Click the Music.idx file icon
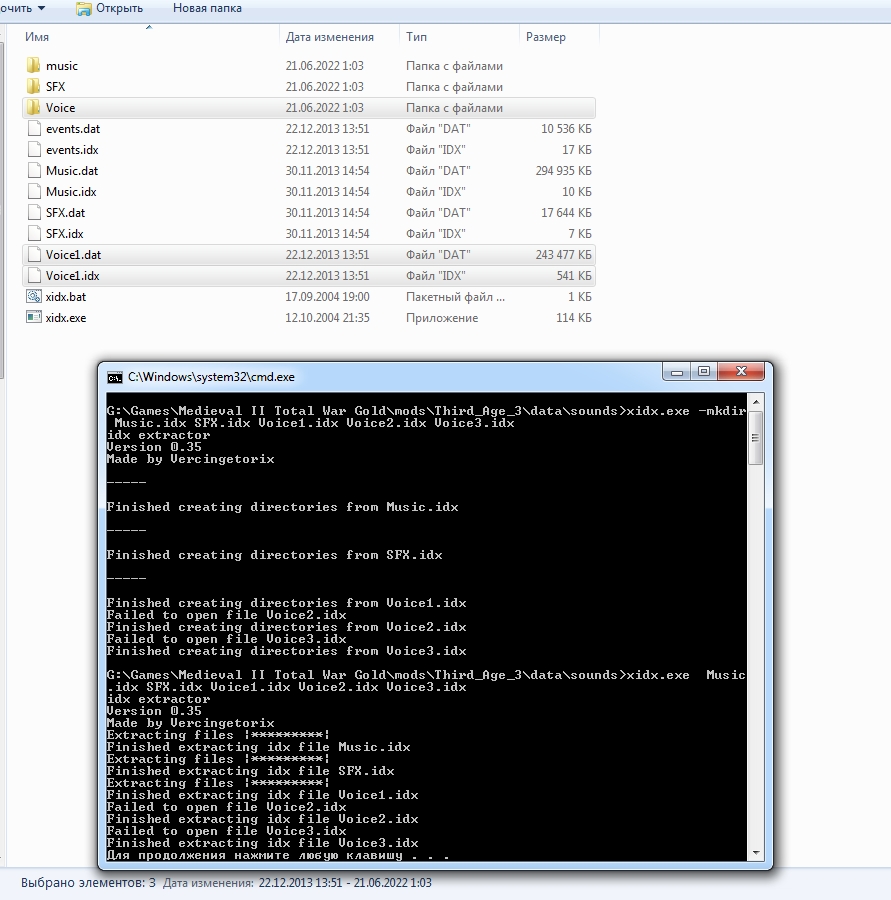 (x=34, y=192)
